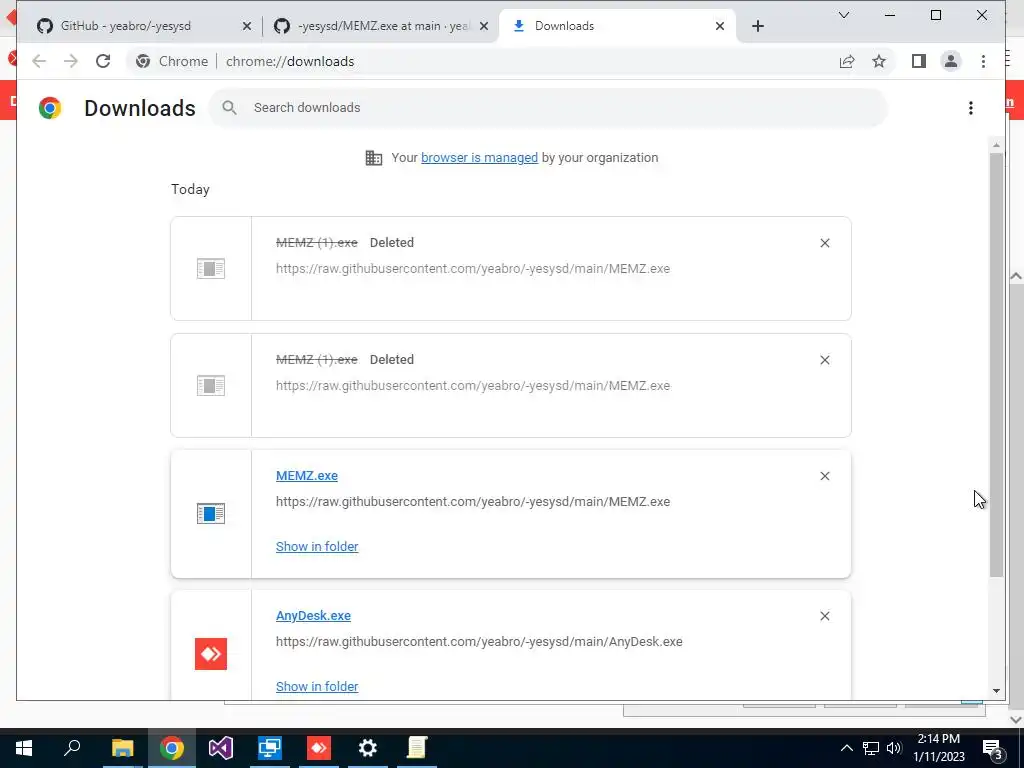
Task: Click the scrollbar down arrow
Action: click(996, 691)
